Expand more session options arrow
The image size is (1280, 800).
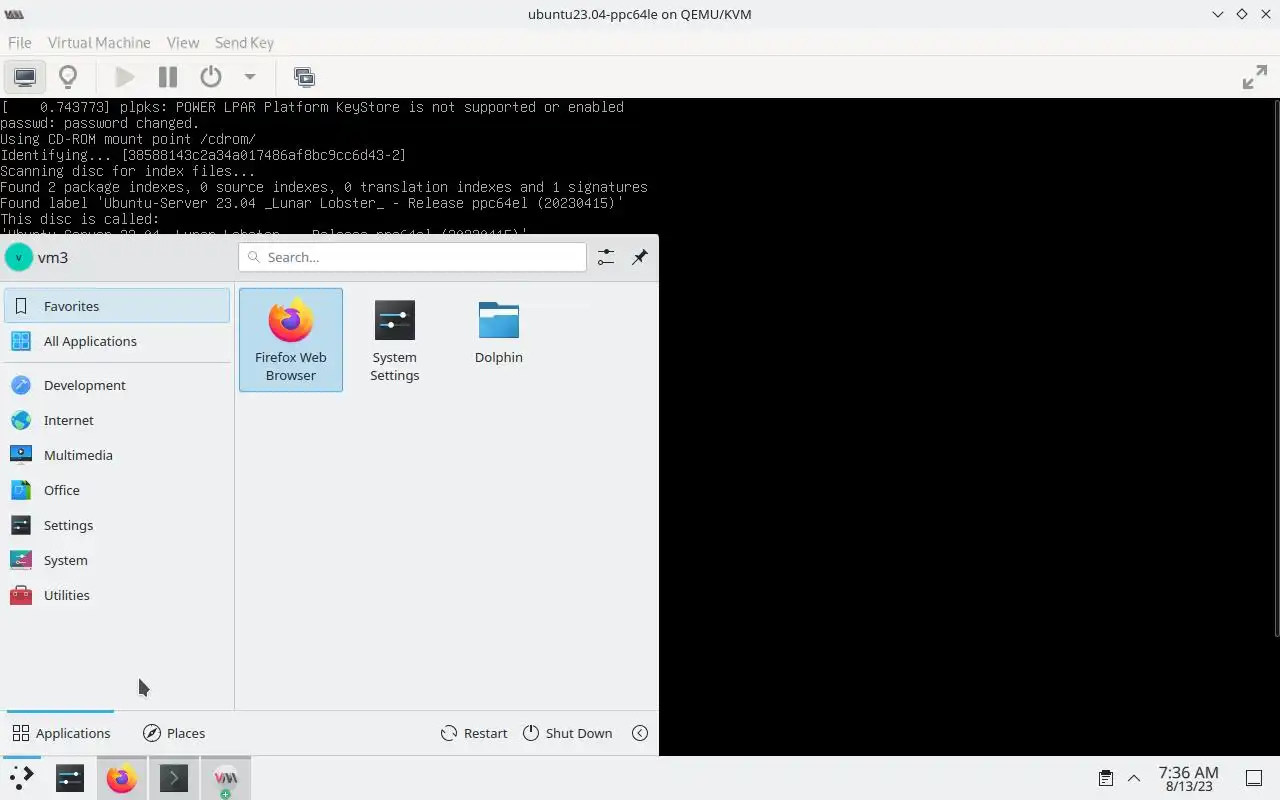coord(640,733)
